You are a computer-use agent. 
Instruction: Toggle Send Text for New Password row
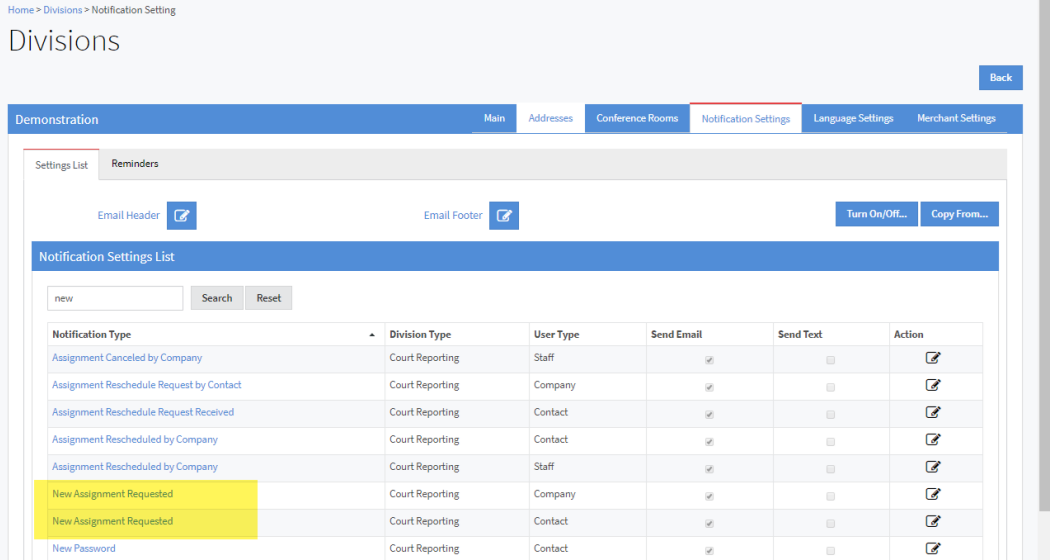pyautogui.click(x=830, y=551)
